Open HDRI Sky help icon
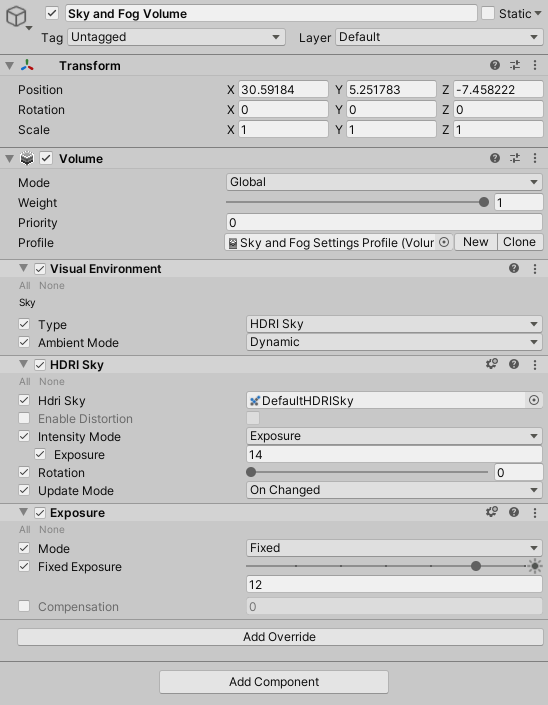 tap(514, 364)
